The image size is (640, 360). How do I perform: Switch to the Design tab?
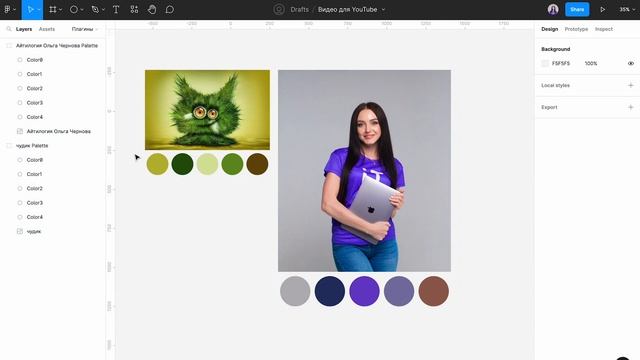(x=549, y=29)
